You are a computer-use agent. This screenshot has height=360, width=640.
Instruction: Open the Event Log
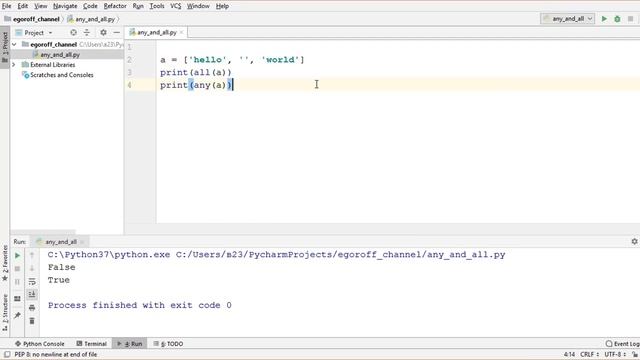click(x=622, y=344)
